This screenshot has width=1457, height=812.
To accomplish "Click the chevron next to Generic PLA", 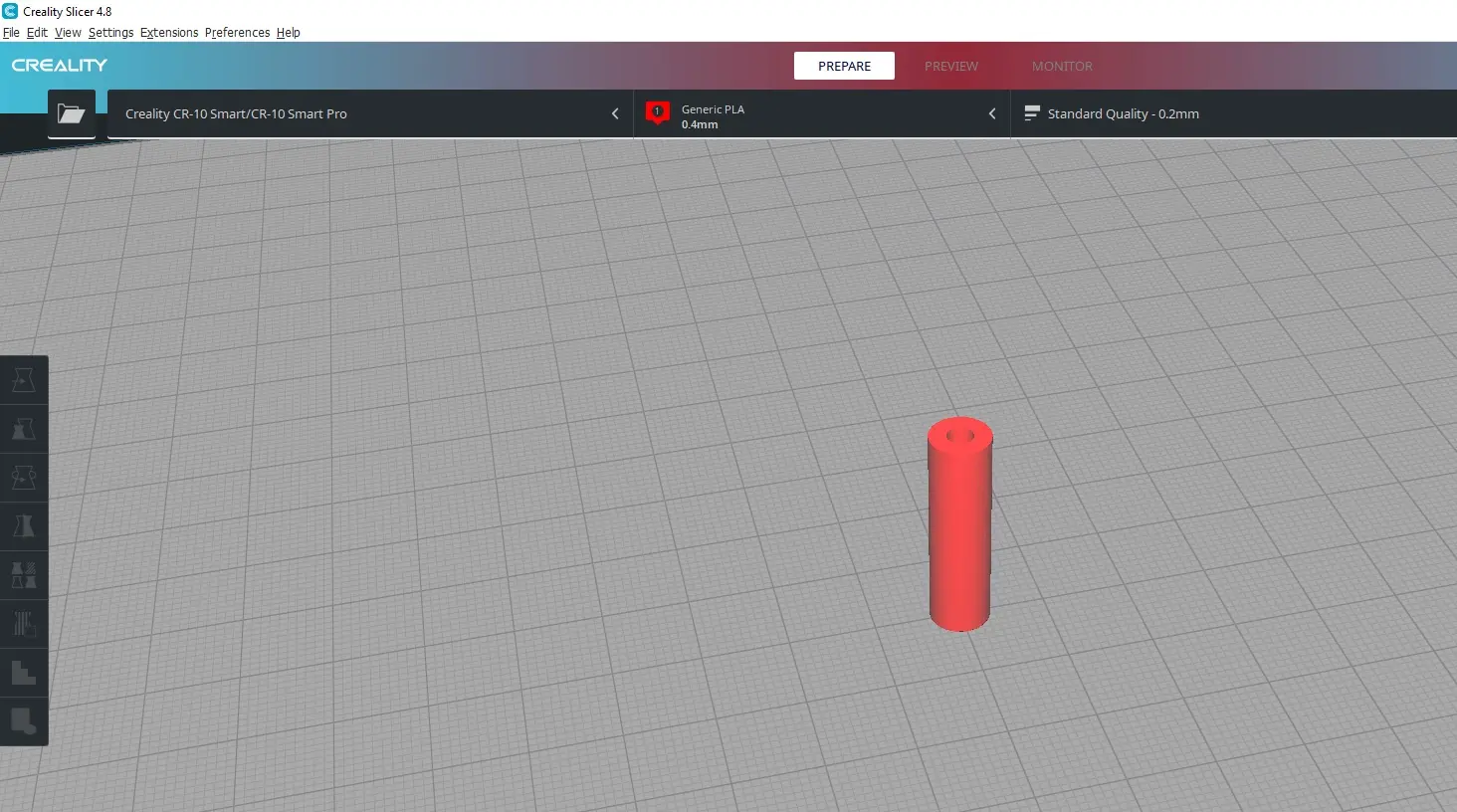I will coord(992,113).
